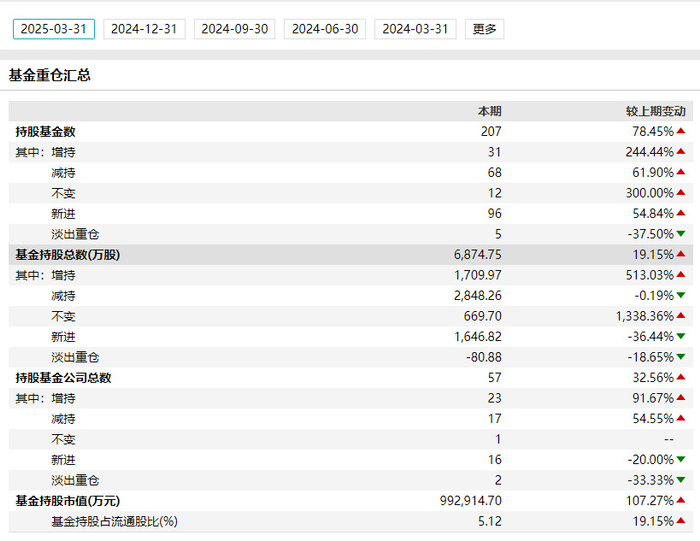The width and height of the screenshot is (700, 541).
Task: Click the green down arrow beside -37.50%
Action: [x=681, y=234]
